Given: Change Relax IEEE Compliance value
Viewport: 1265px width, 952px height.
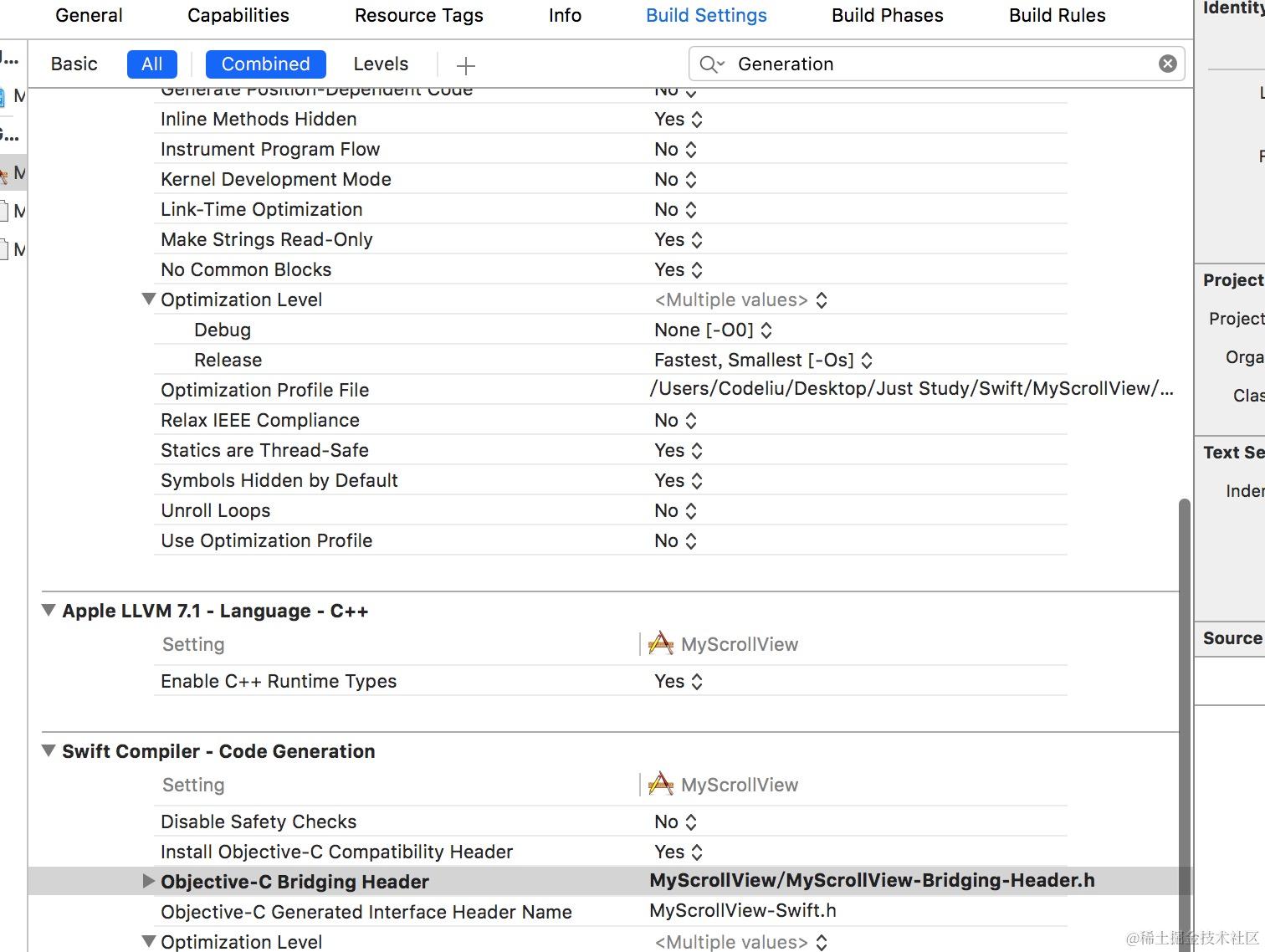Looking at the screenshot, I should 675,421.
